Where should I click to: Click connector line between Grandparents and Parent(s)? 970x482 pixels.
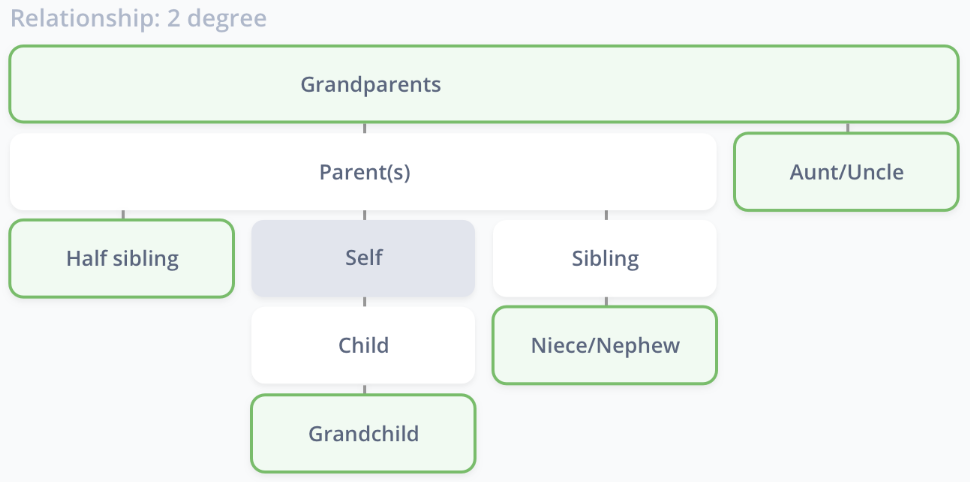[x=364, y=128]
